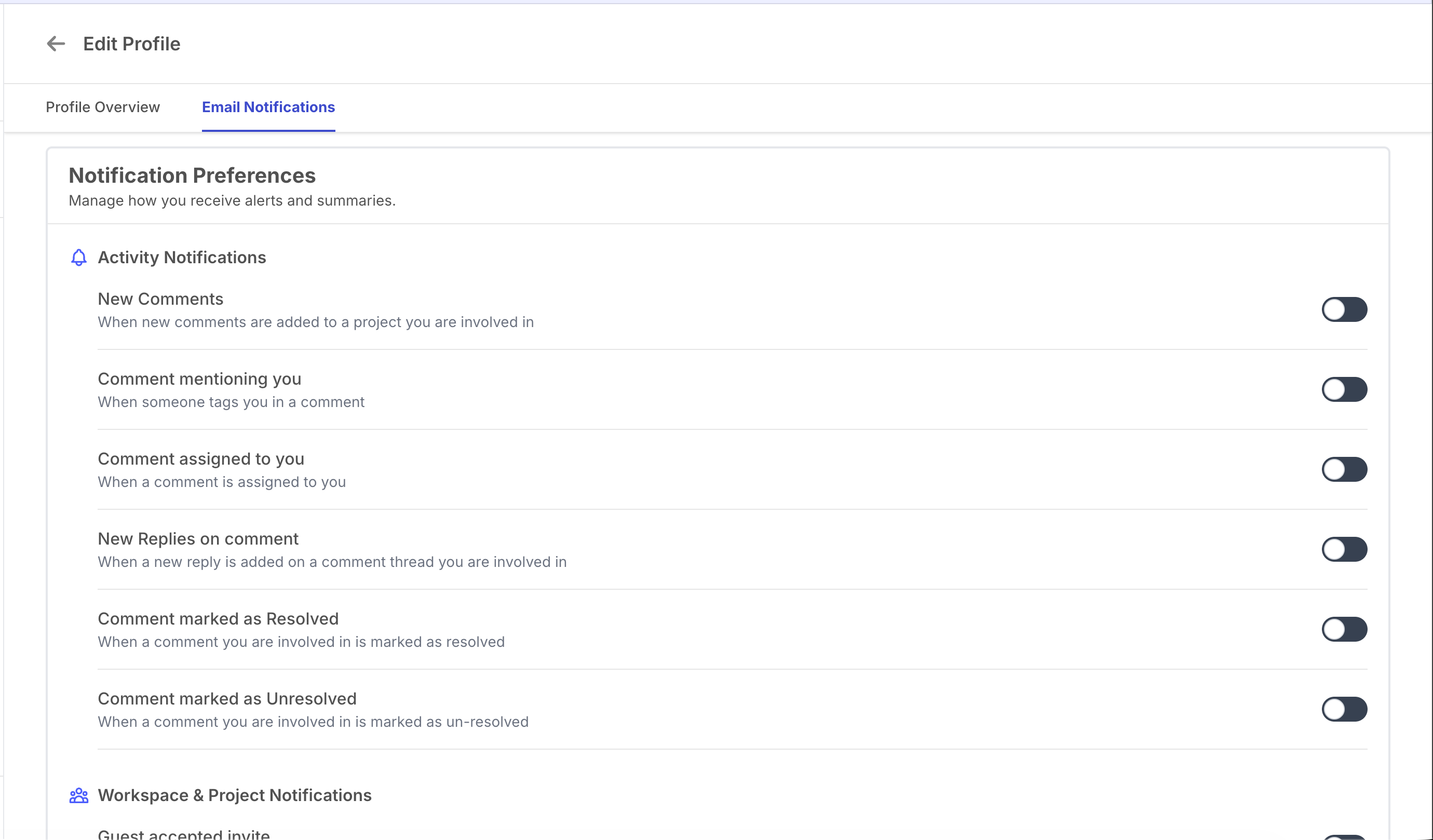Click the Activity Notifications section header
The height and width of the screenshot is (840, 1433).
click(182, 258)
